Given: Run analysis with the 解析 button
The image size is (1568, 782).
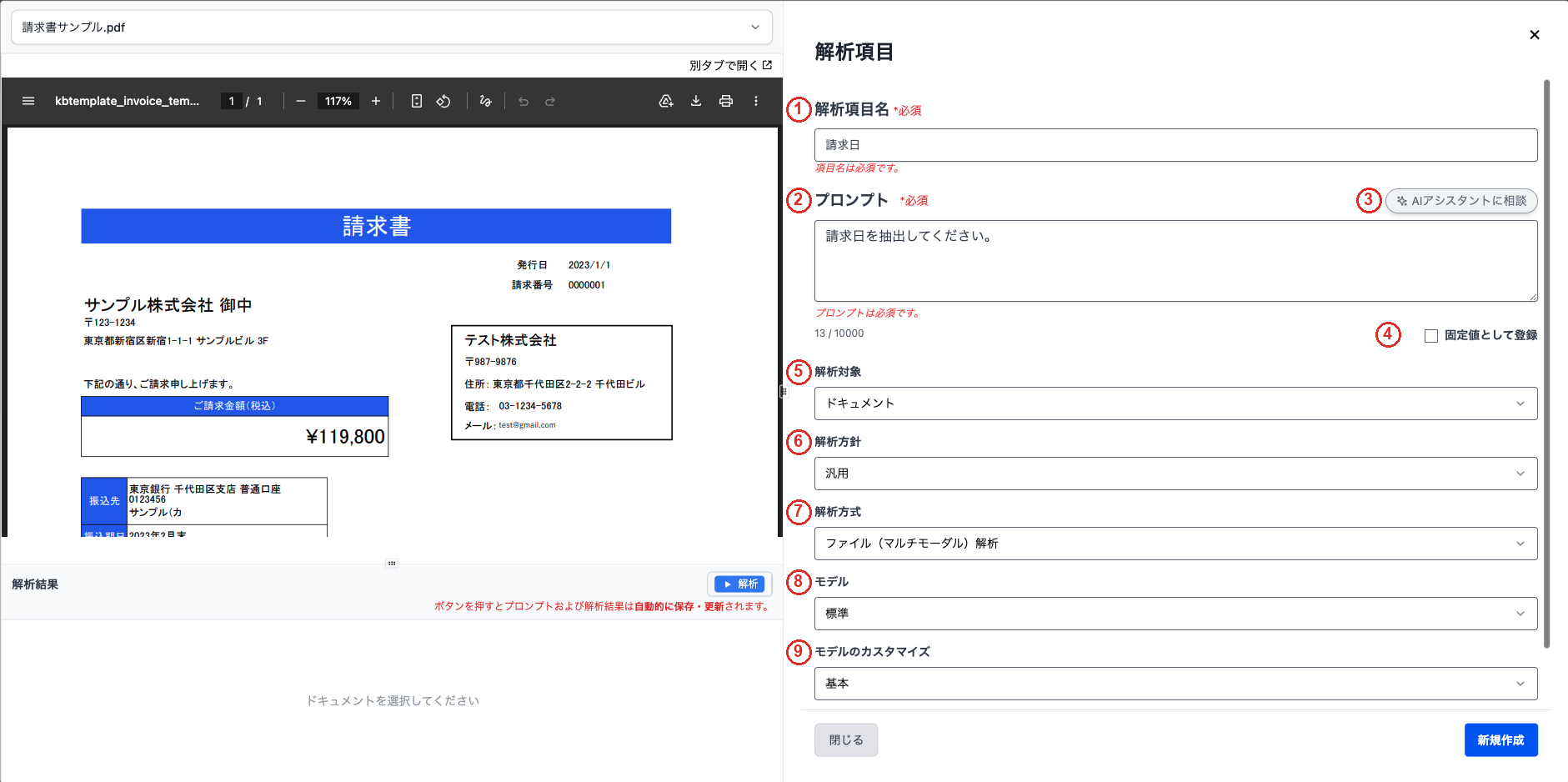Looking at the screenshot, I should coord(739,584).
